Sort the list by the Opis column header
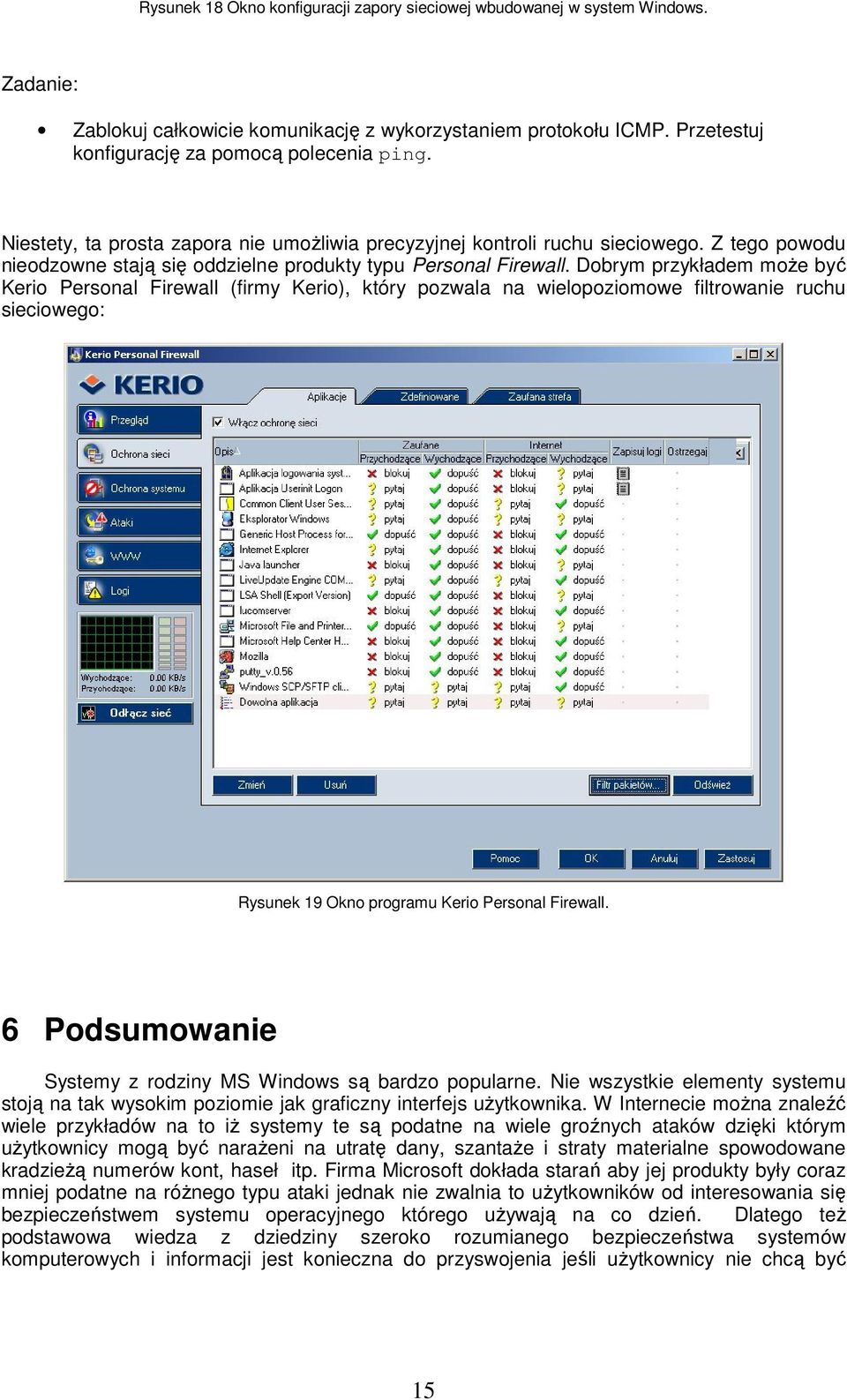The image size is (847, 1400). 285,452
